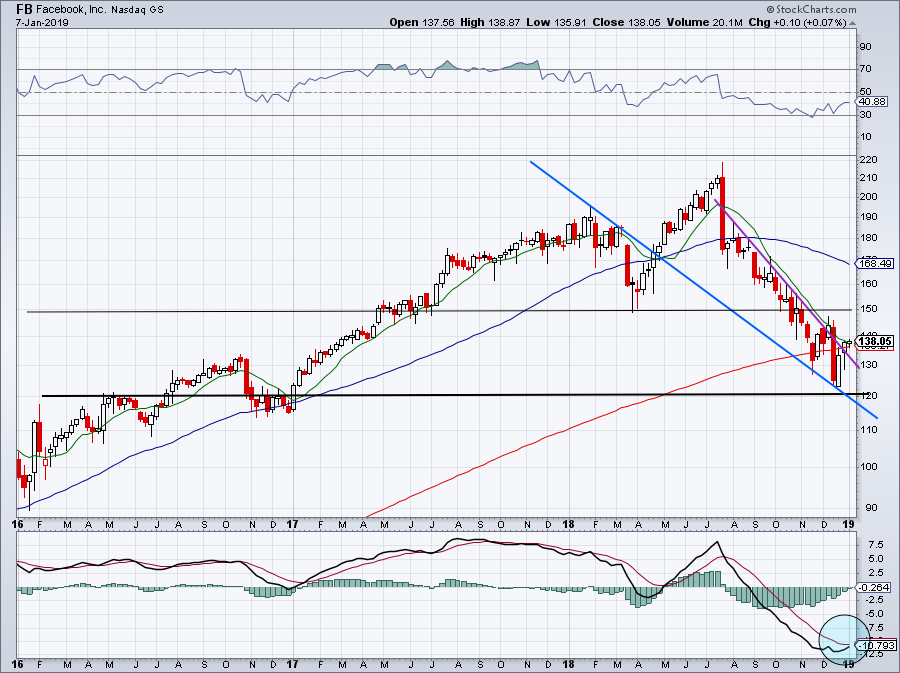Image resolution: width=900 pixels, height=673 pixels.
Task: Select the purple downtrend line
Action: (786, 283)
